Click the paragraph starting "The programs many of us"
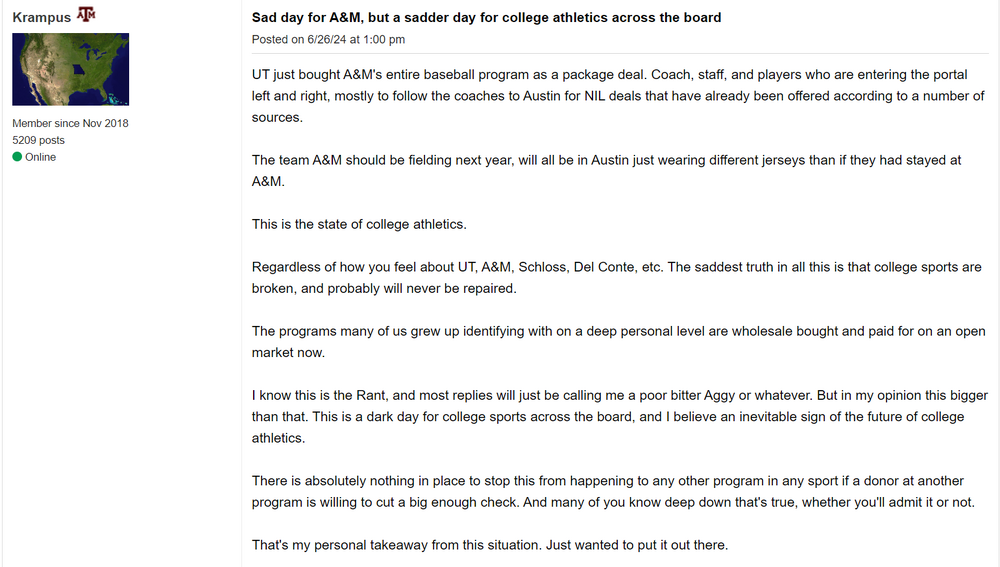 click(618, 341)
